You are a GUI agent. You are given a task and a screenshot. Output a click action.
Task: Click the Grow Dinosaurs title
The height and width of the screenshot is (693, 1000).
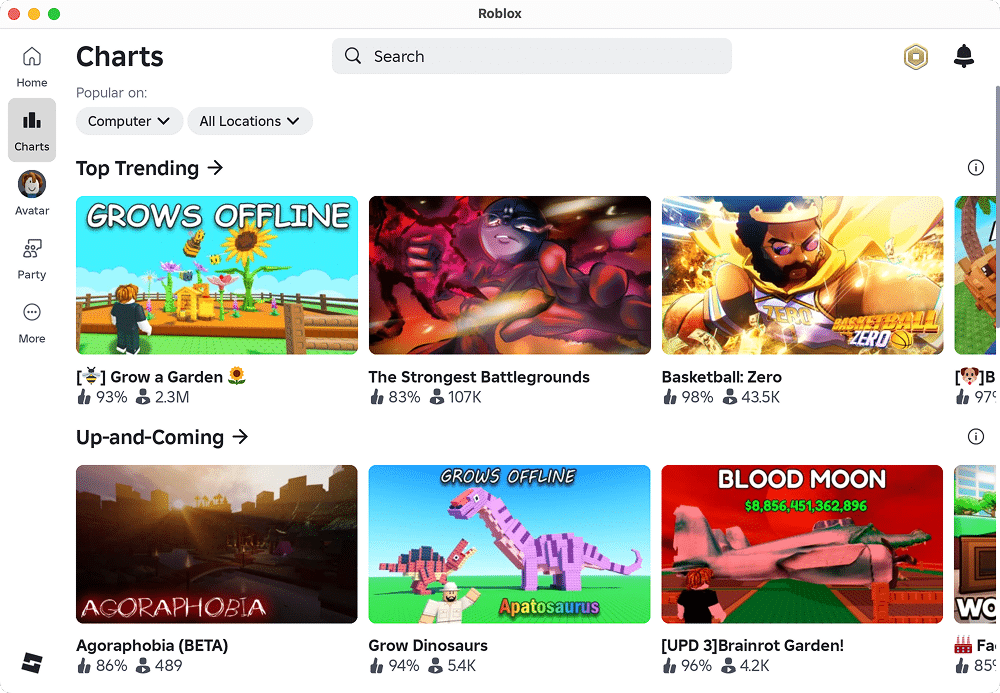(428, 645)
